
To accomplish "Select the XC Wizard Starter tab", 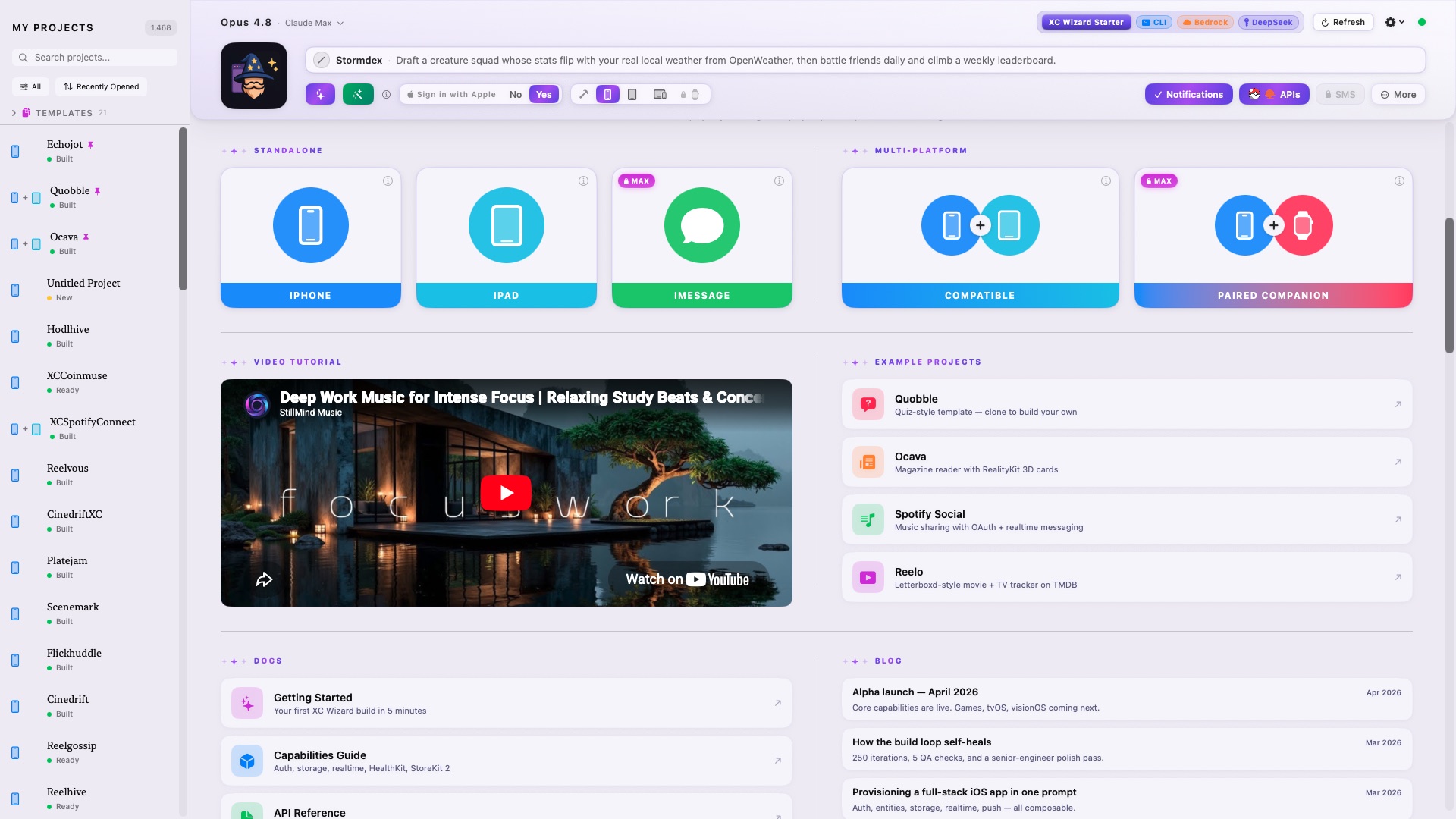I will click(1086, 22).
